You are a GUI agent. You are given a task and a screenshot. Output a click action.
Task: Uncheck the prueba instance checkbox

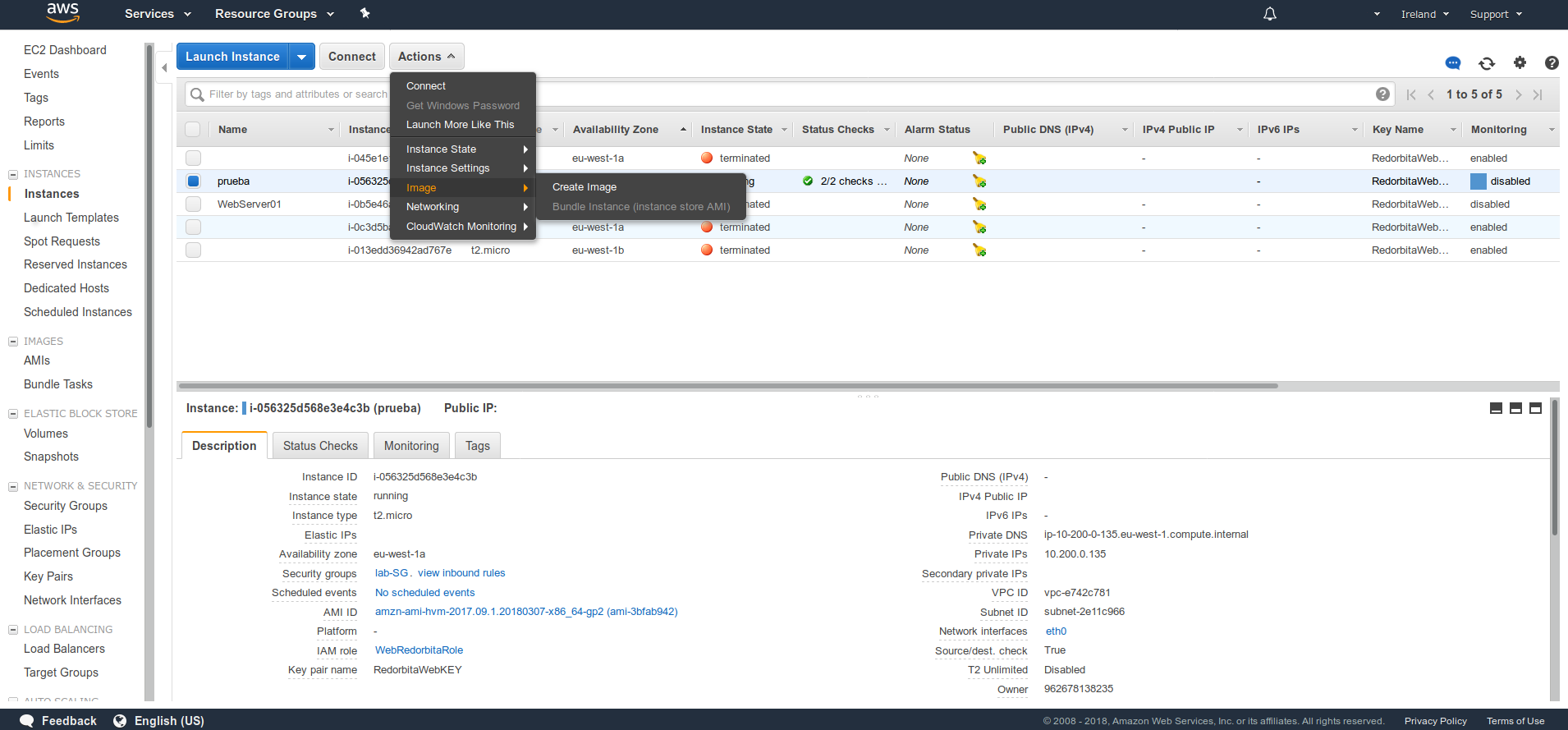[x=193, y=181]
